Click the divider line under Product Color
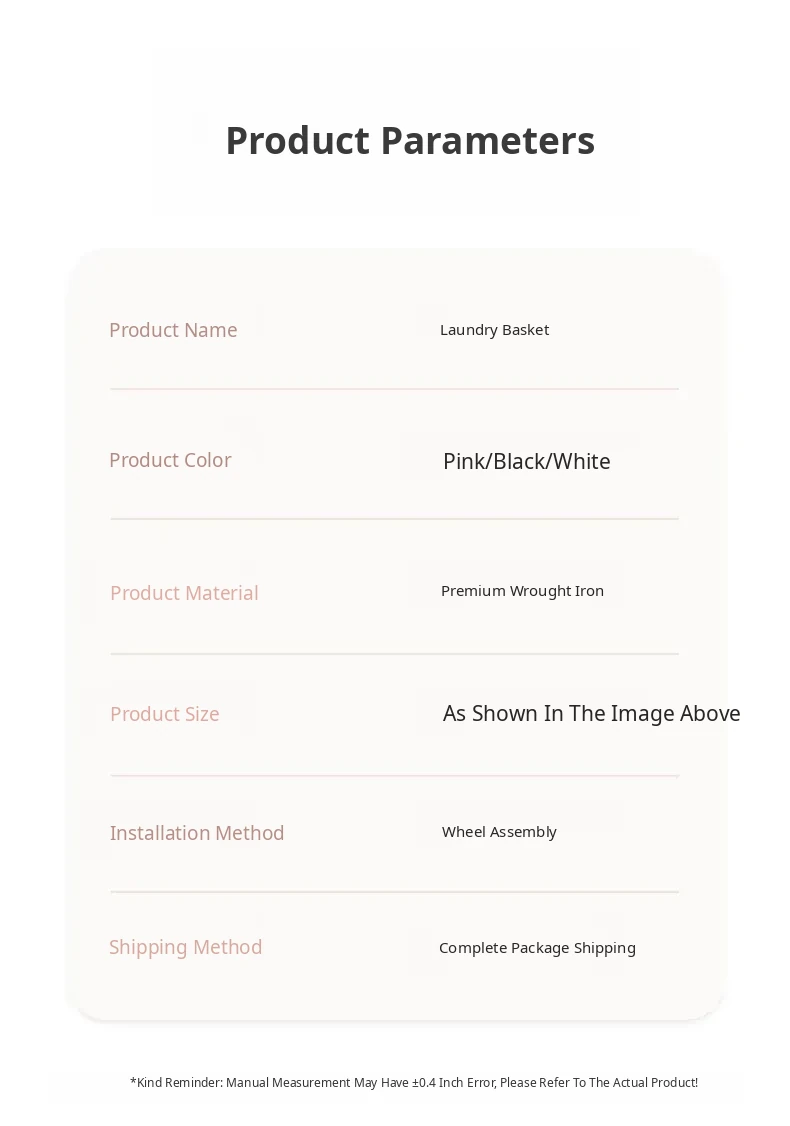This screenshot has width=790, height=1126. (394, 519)
